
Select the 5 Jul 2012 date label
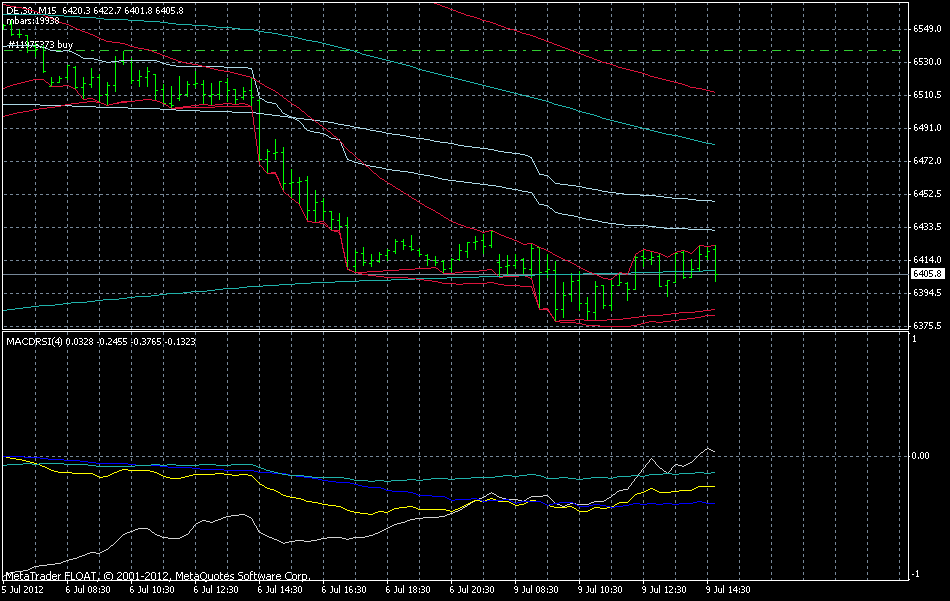24,590
